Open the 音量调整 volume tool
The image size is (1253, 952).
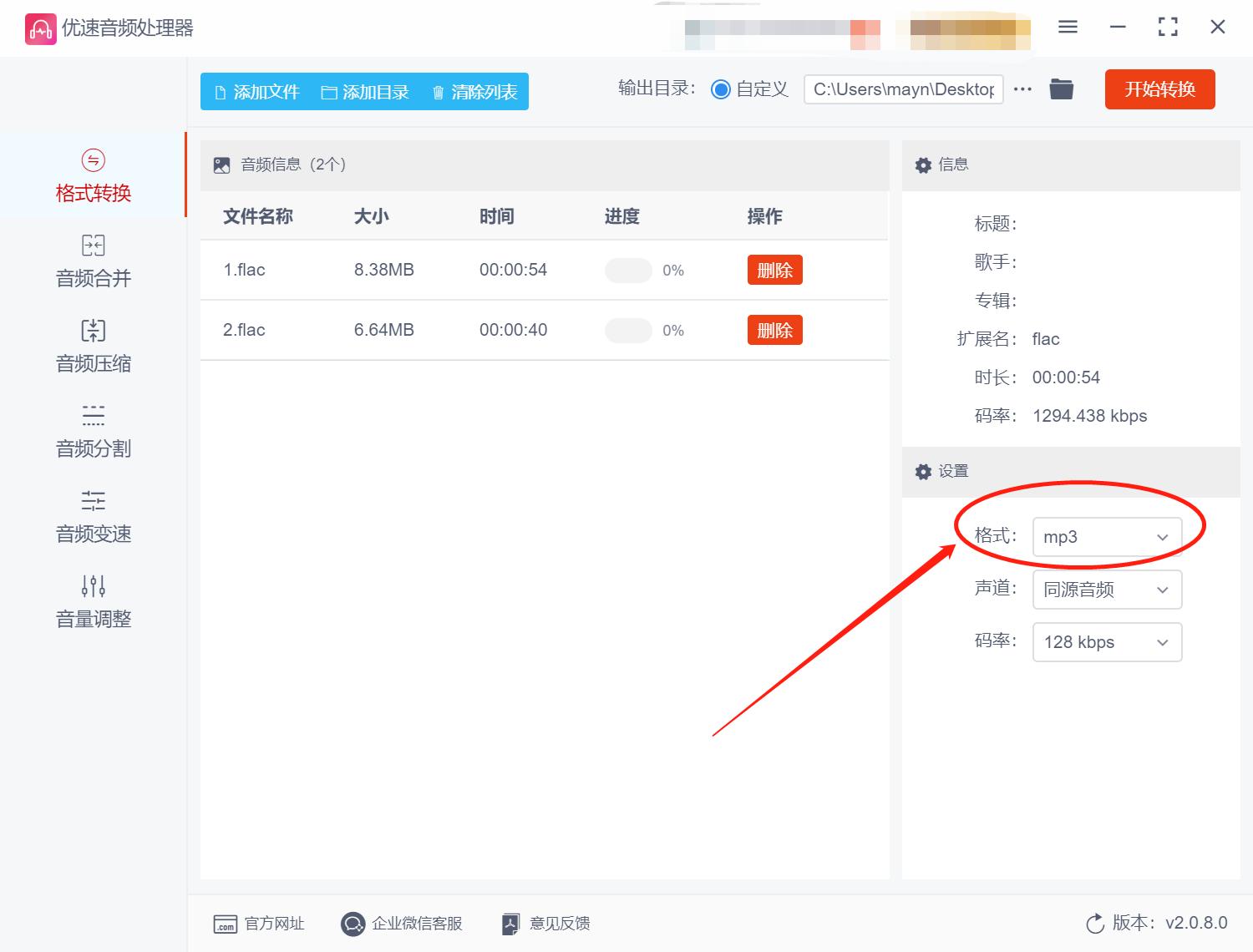click(92, 601)
